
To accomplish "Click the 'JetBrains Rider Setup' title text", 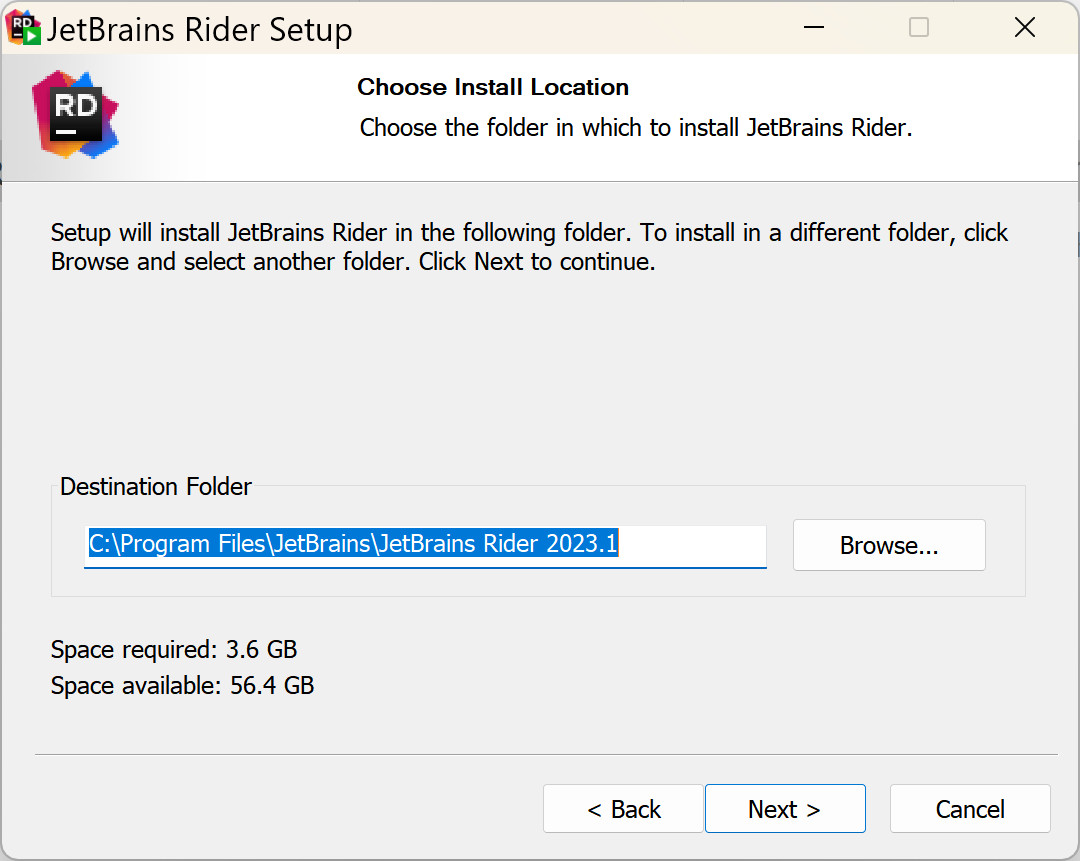I will 199,30.
